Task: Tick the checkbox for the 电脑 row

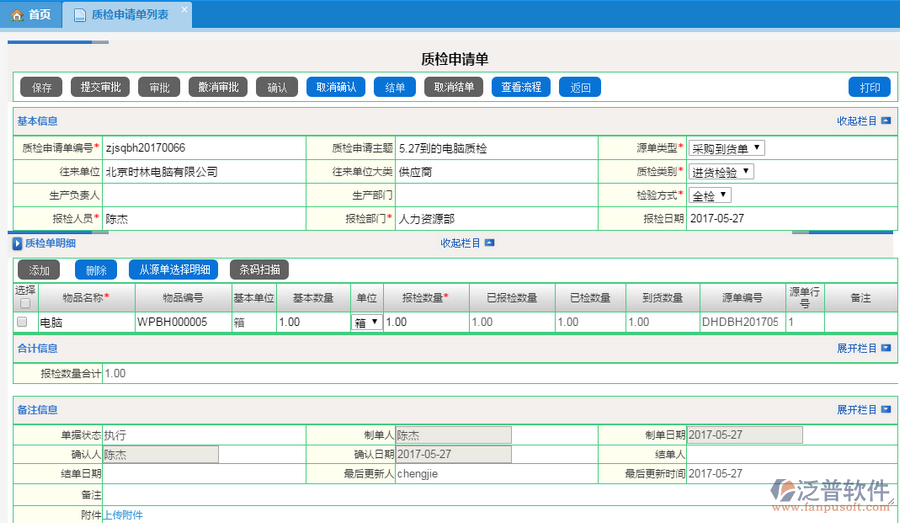Action: (x=22, y=322)
